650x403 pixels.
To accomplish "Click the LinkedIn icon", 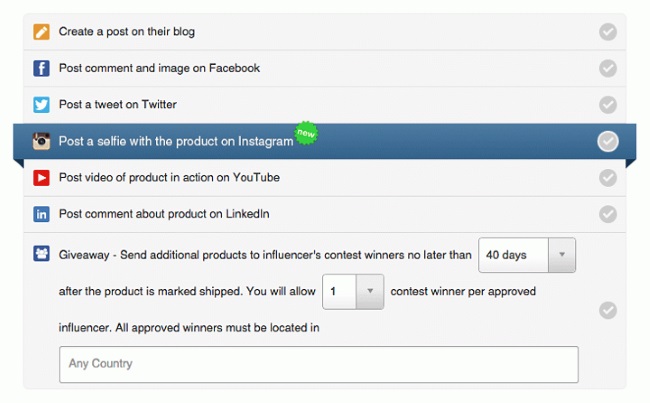I will pos(41,214).
